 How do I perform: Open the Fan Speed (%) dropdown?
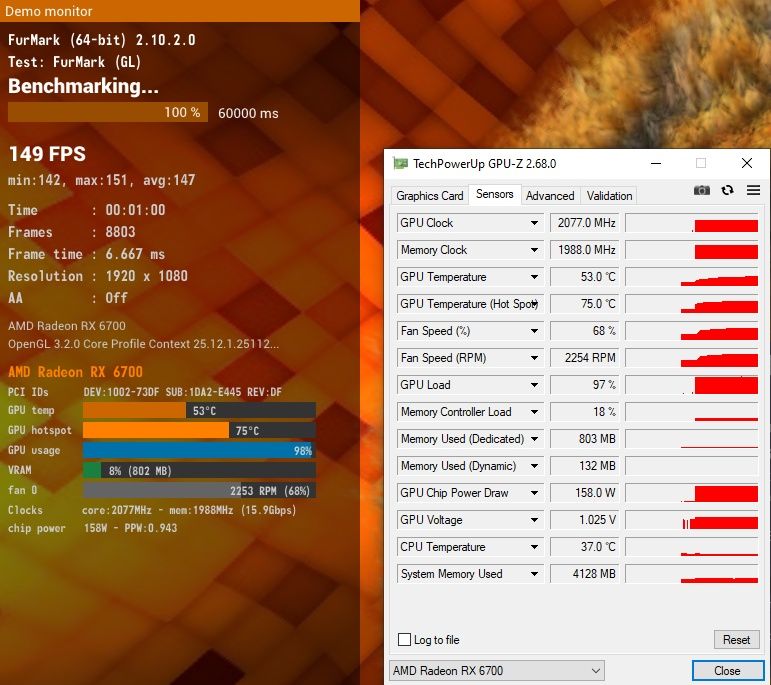tap(534, 331)
